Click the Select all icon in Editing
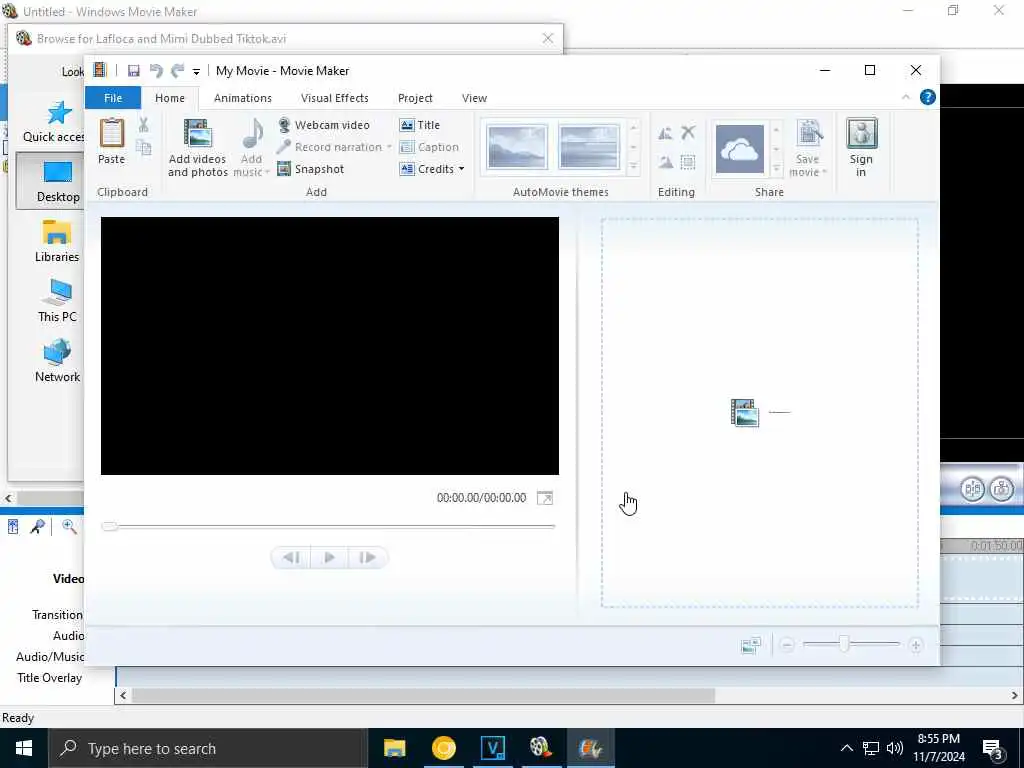This screenshot has height=768, width=1024. pyautogui.click(x=688, y=162)
